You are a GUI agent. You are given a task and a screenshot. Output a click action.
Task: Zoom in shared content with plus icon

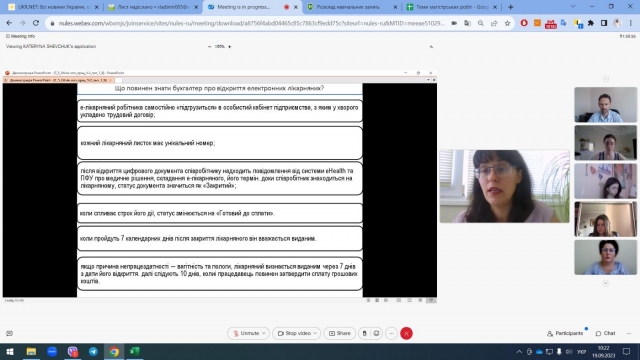click(x=229, y=47)
